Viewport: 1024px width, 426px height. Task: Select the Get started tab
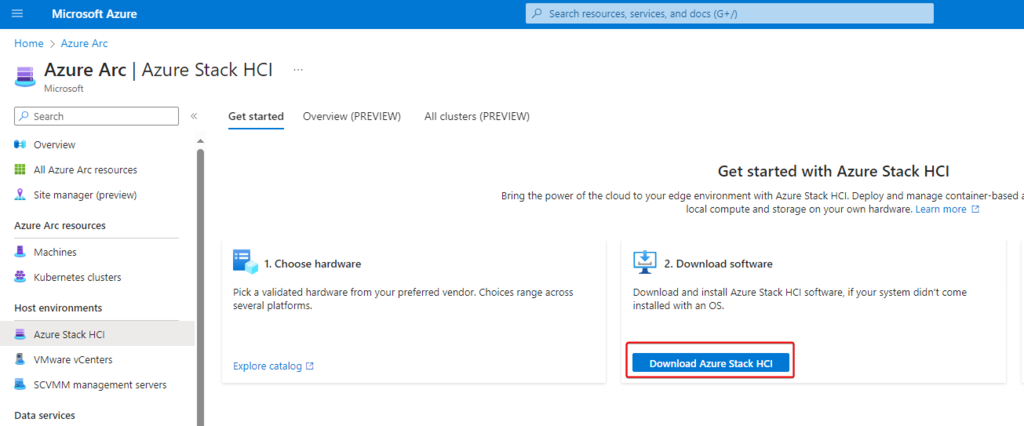255,116
